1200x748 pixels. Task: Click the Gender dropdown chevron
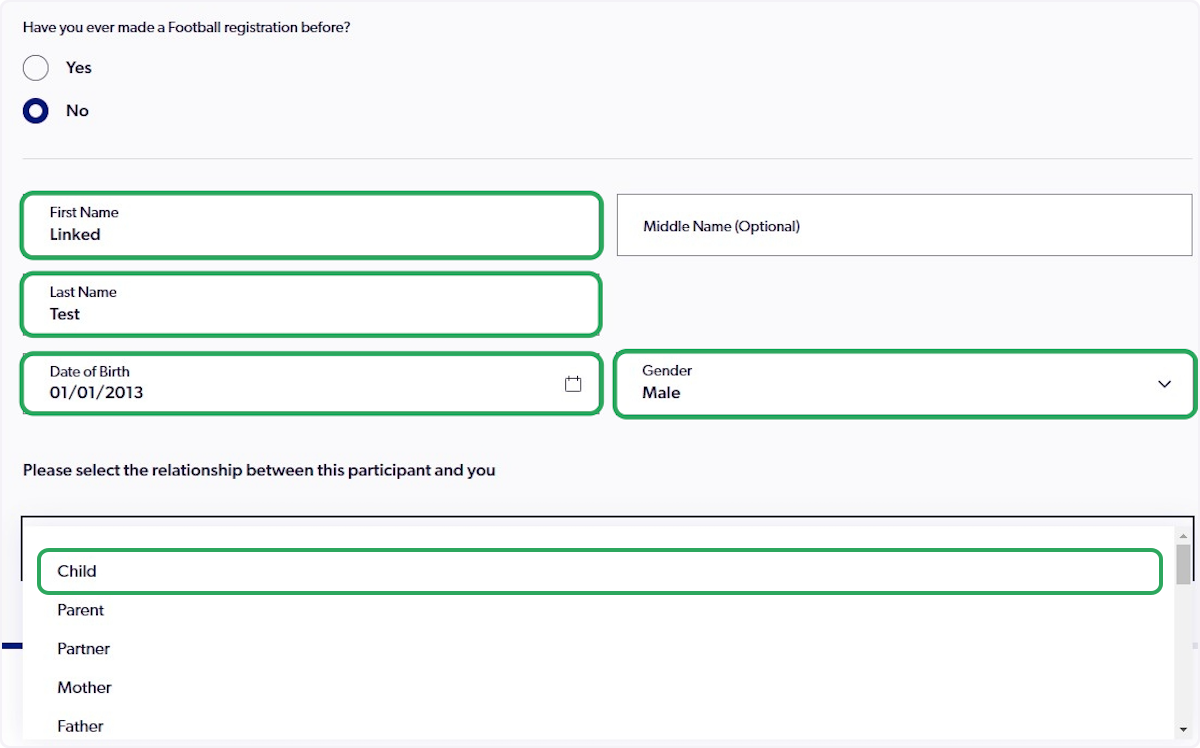(1164, 383)
